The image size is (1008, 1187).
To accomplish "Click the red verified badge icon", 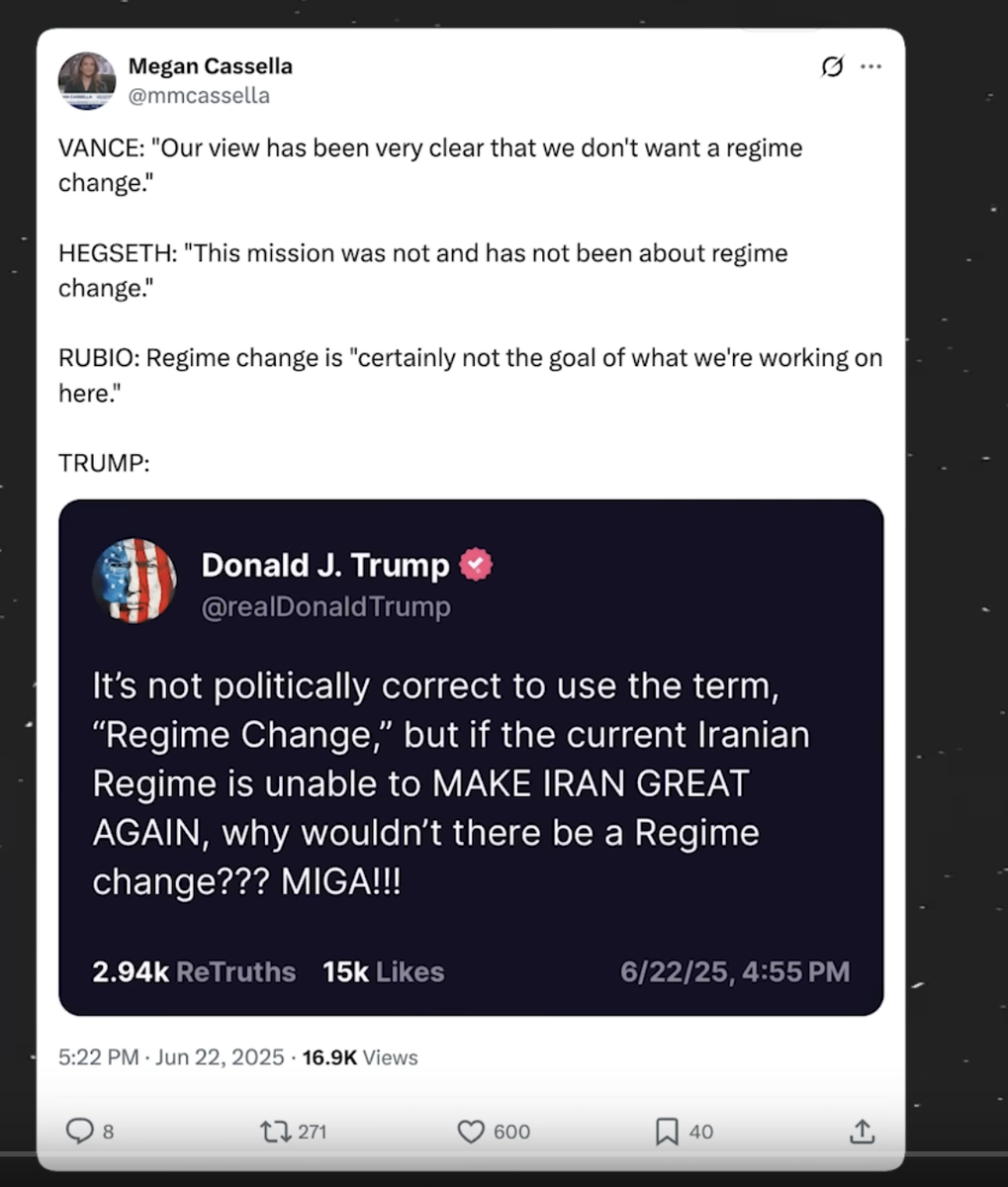I will [x=477, y=565].
